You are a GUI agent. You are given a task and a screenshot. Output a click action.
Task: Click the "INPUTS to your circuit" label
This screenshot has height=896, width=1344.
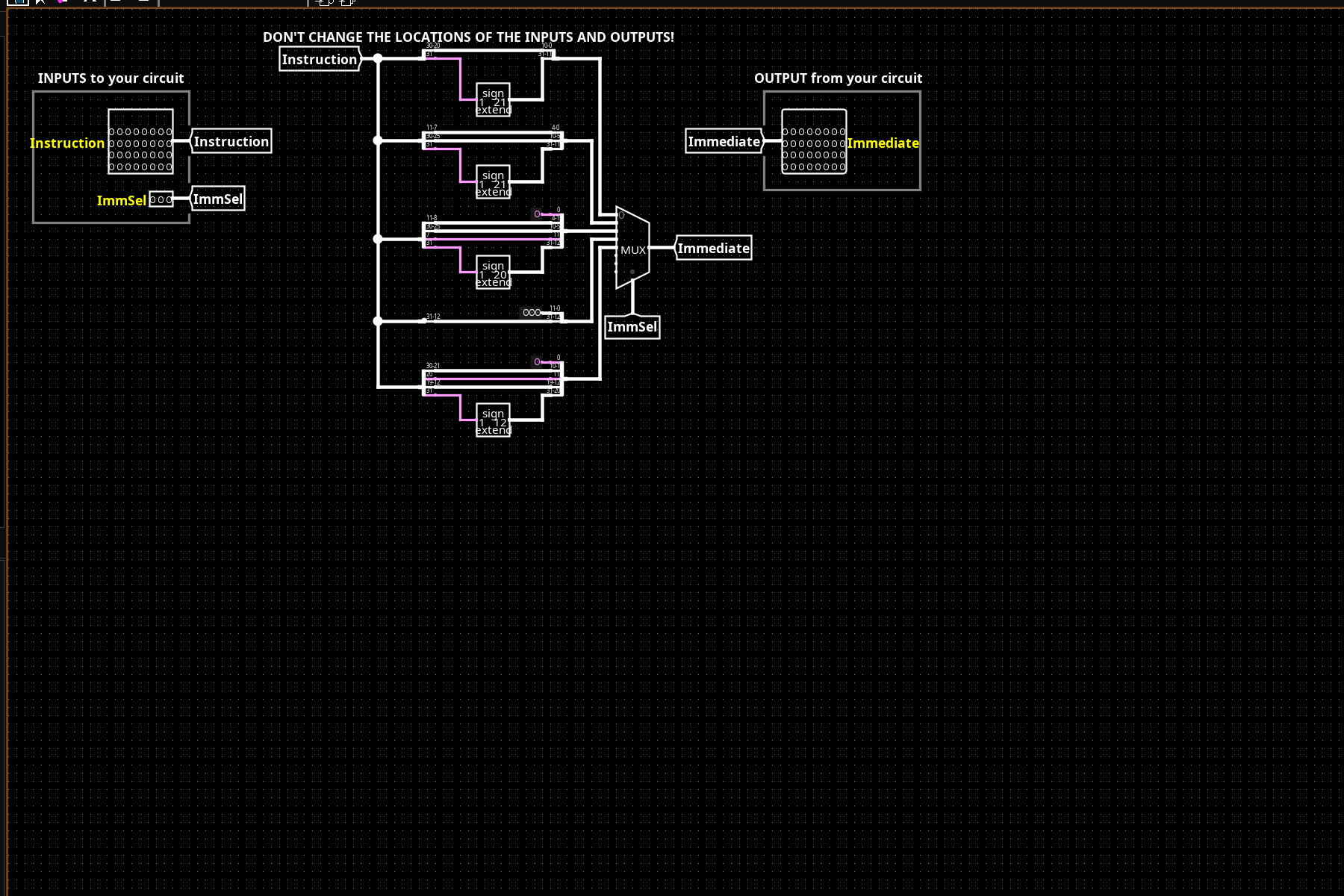111,78
